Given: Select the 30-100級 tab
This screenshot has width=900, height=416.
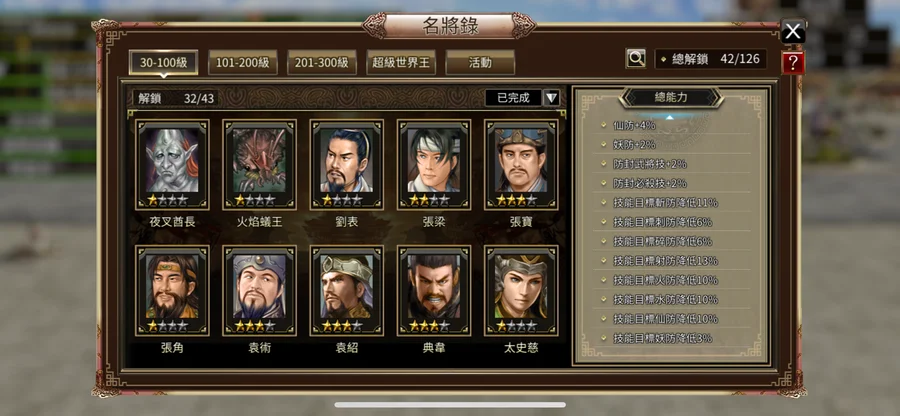Looking at the screenshot, I should tap(164, 63).
